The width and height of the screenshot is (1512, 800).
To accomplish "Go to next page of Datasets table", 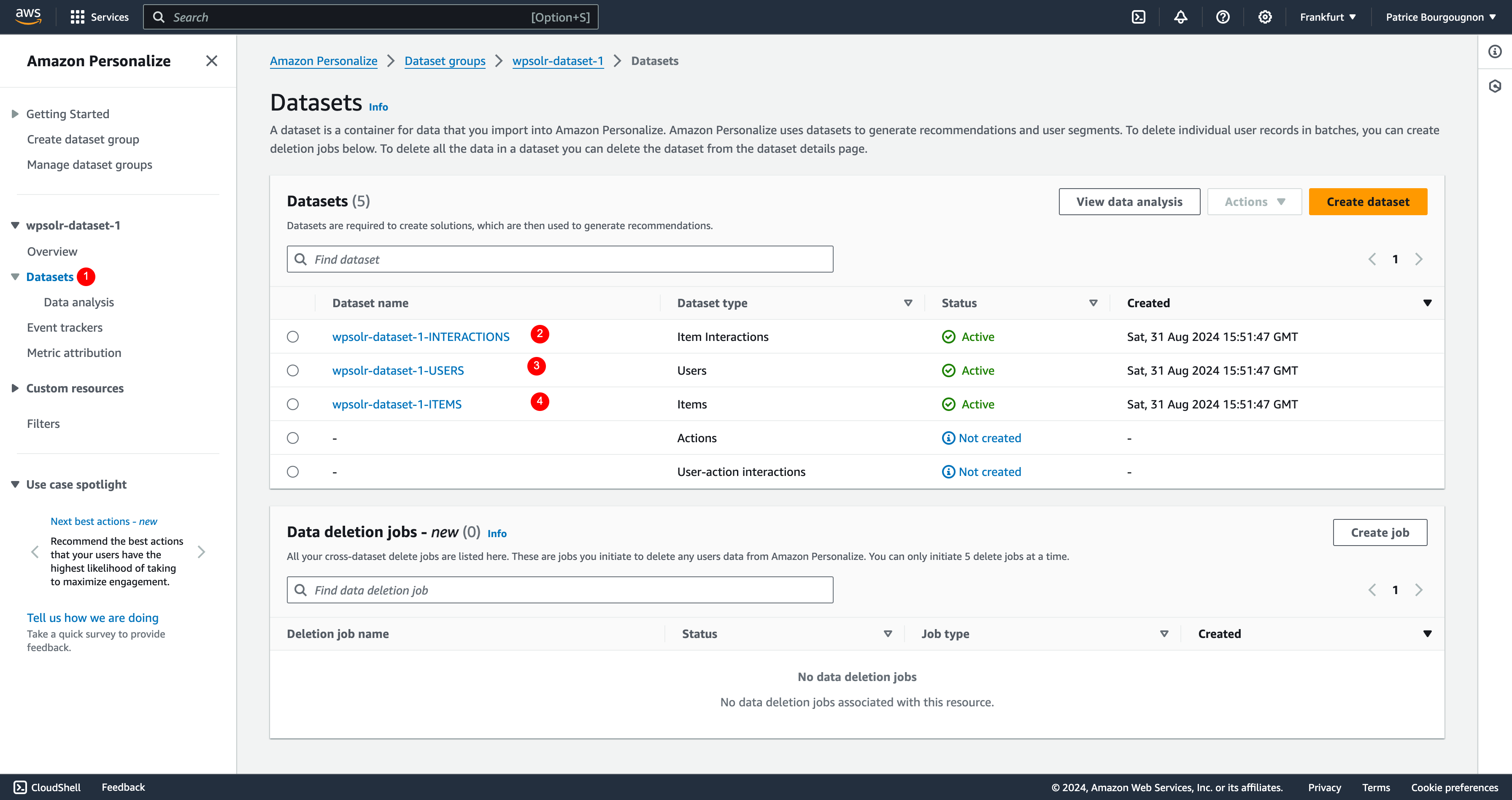I will click(x=1419, y=259).
